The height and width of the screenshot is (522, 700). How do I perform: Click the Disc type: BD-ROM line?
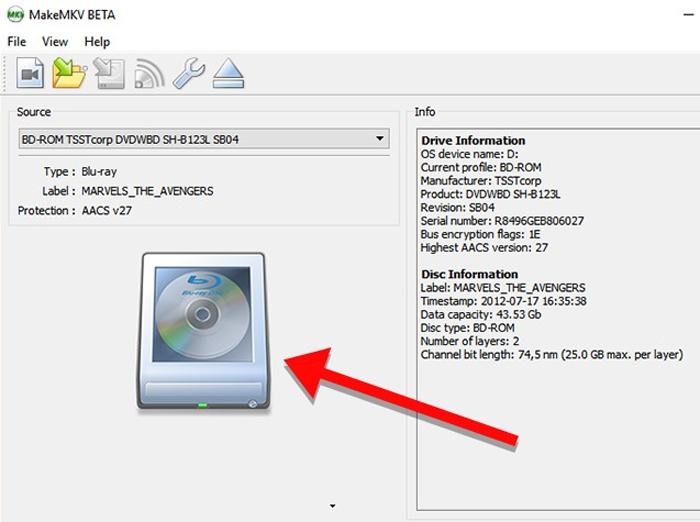point(467,328)
